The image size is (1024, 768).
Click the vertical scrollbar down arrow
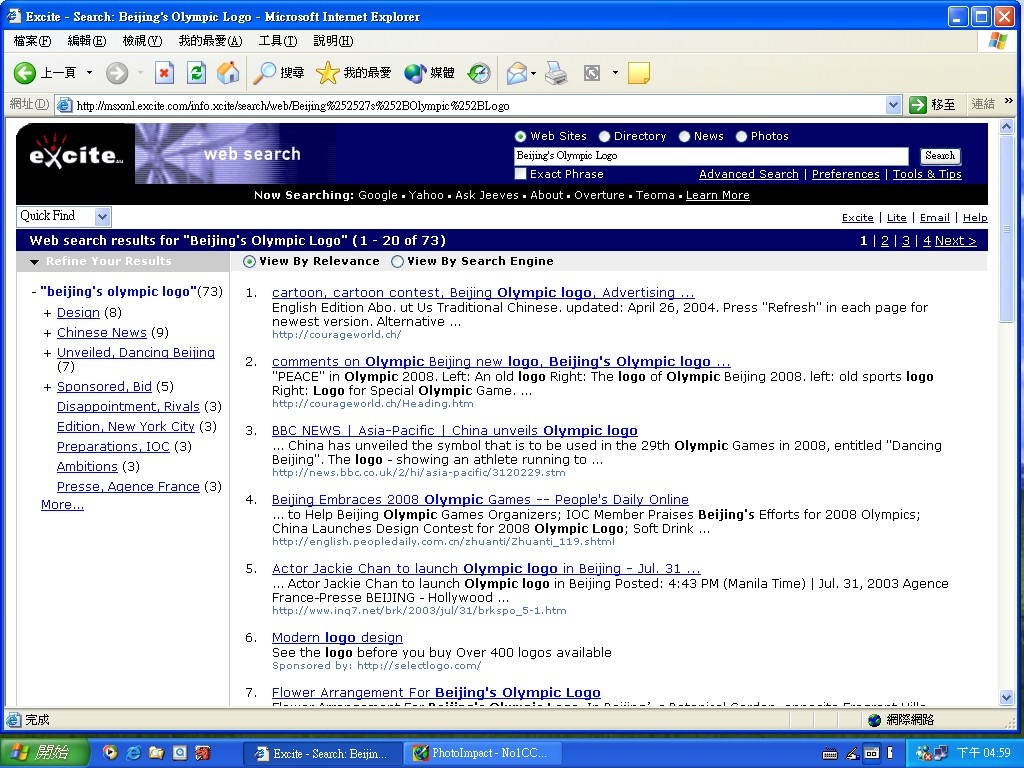point(1006,697)
